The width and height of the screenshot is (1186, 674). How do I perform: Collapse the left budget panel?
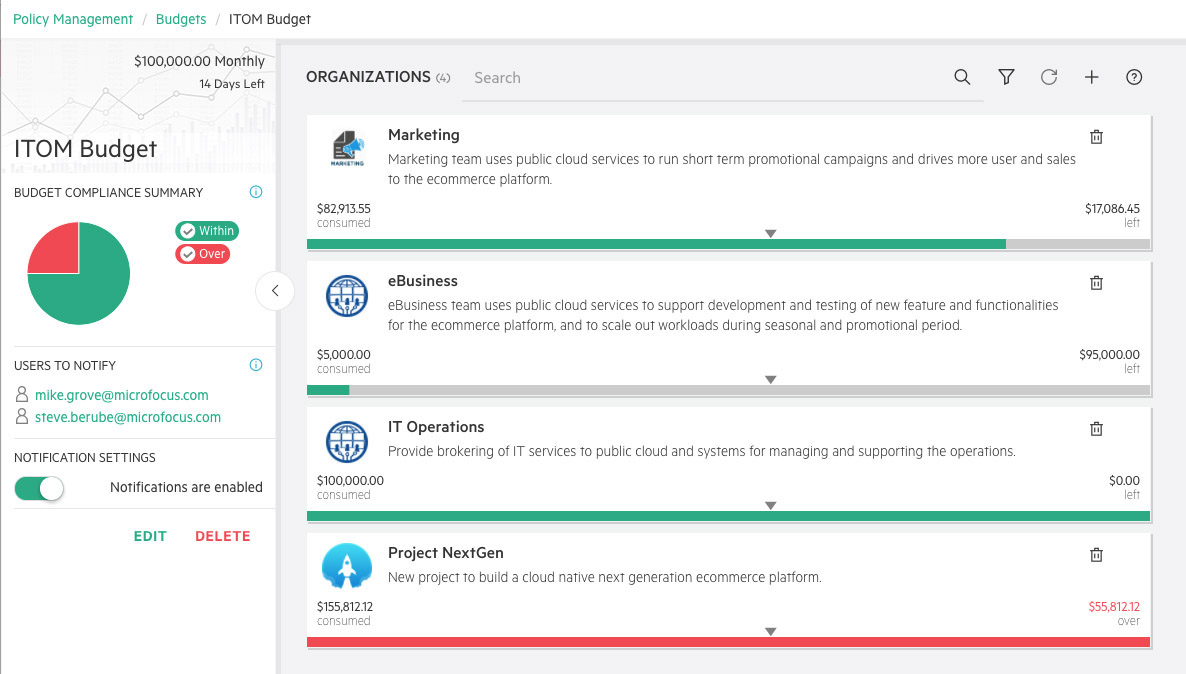pos(274,291)
